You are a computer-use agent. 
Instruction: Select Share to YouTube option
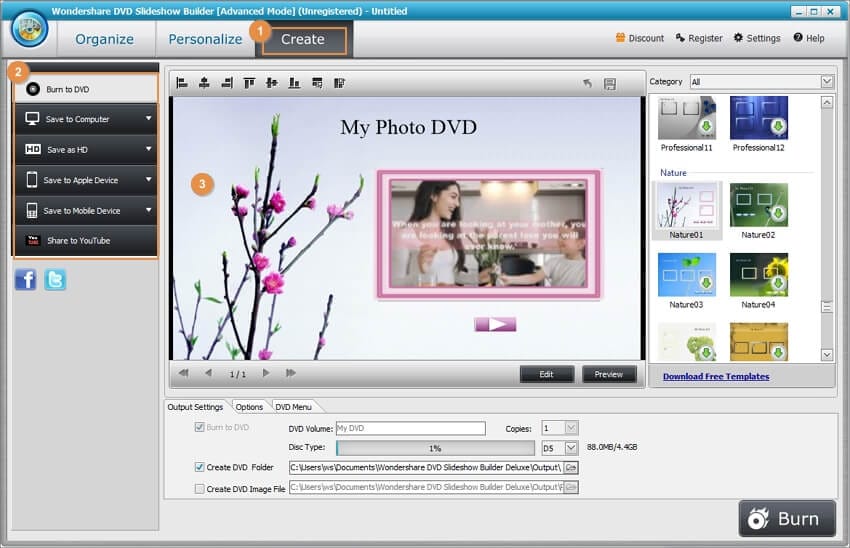pos(86,241)
